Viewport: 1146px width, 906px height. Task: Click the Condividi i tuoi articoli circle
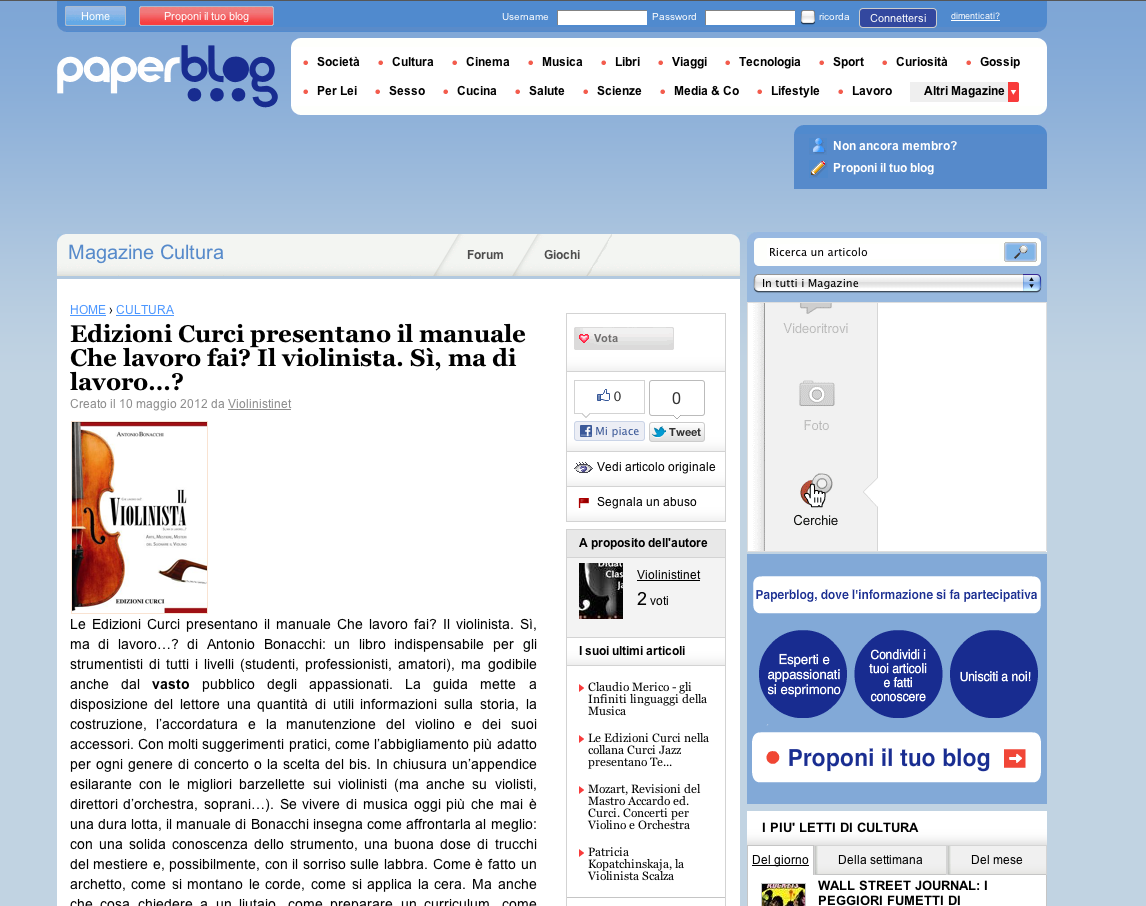click(898, 674)
